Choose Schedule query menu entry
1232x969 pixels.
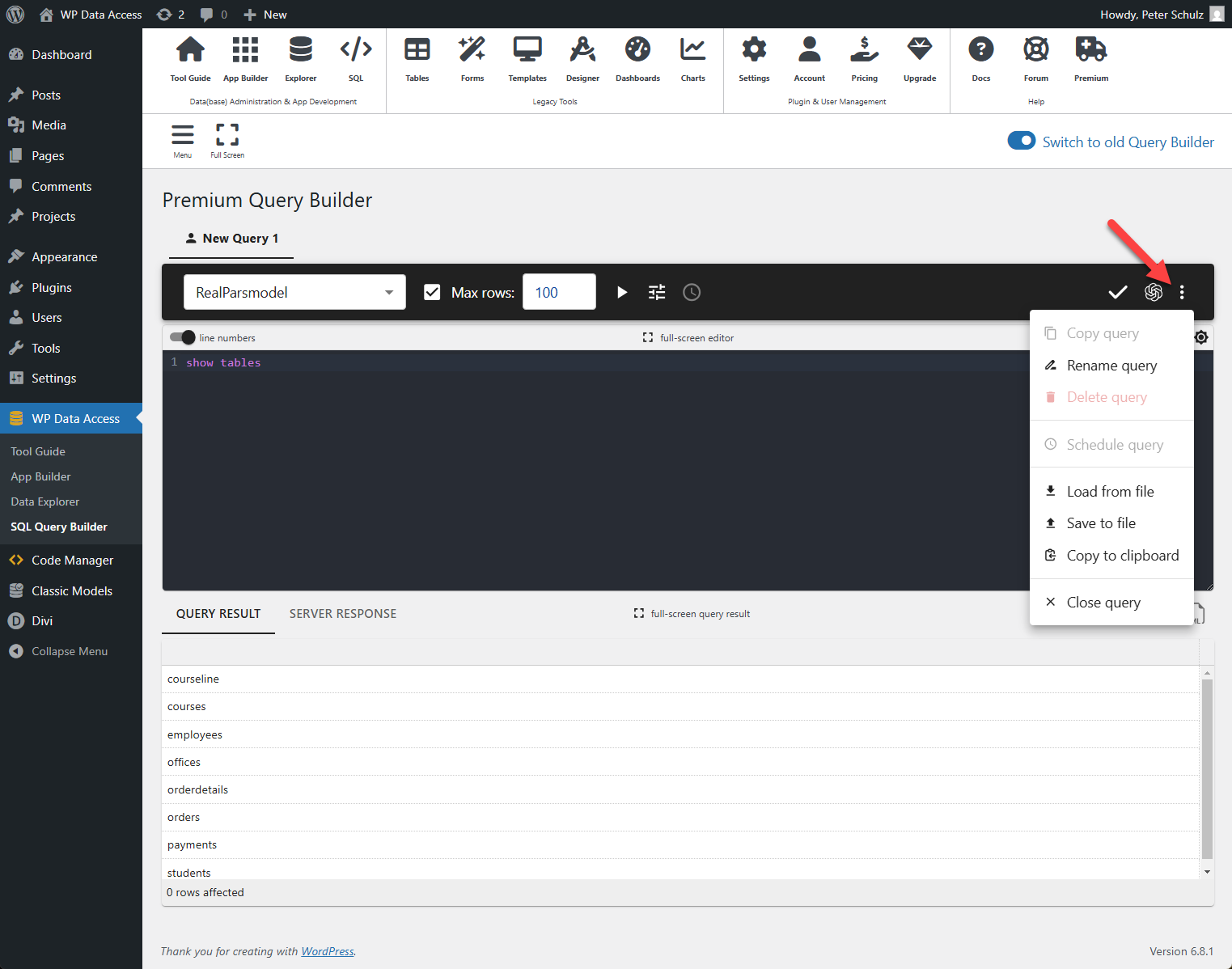(1111, 445)
